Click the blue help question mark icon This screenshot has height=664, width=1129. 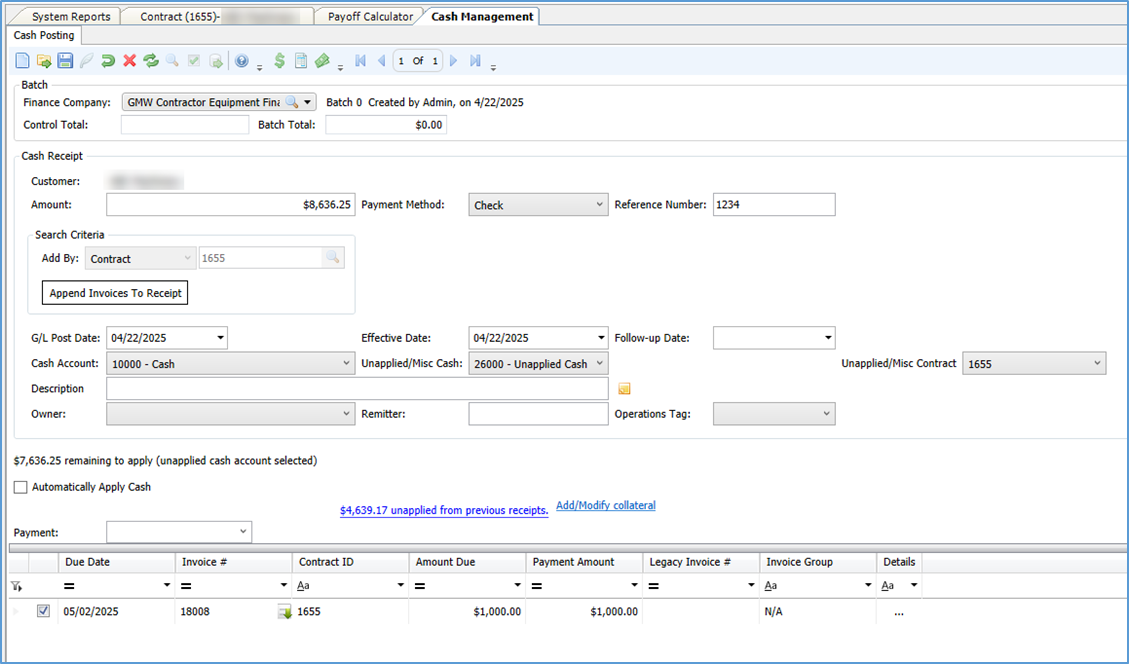click(241, 61)
